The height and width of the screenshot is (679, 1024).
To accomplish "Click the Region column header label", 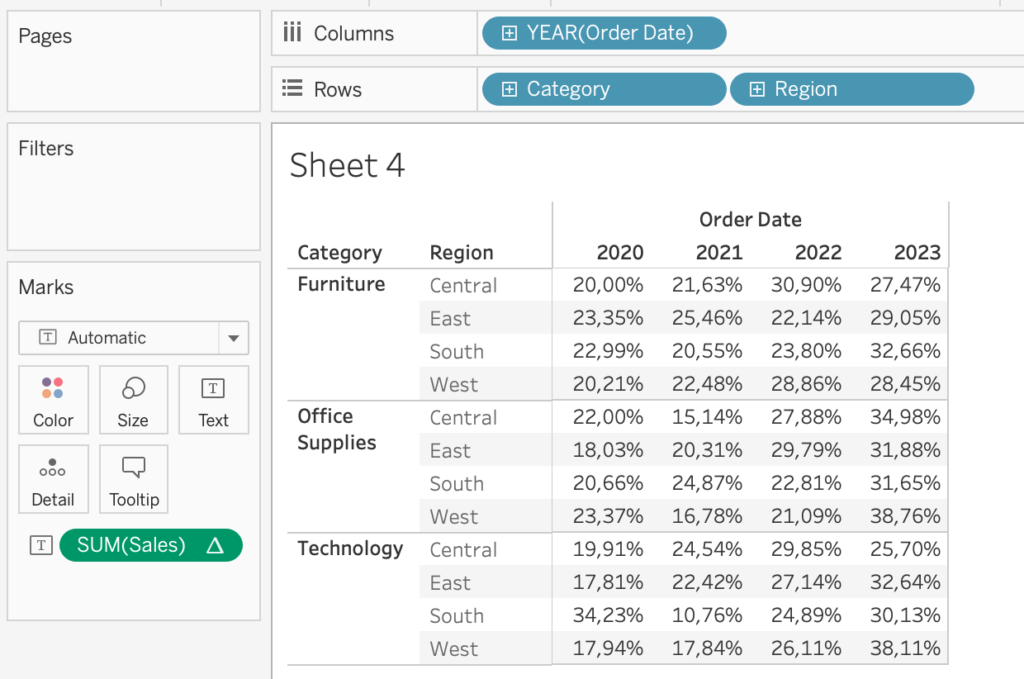I will [461, 253].
